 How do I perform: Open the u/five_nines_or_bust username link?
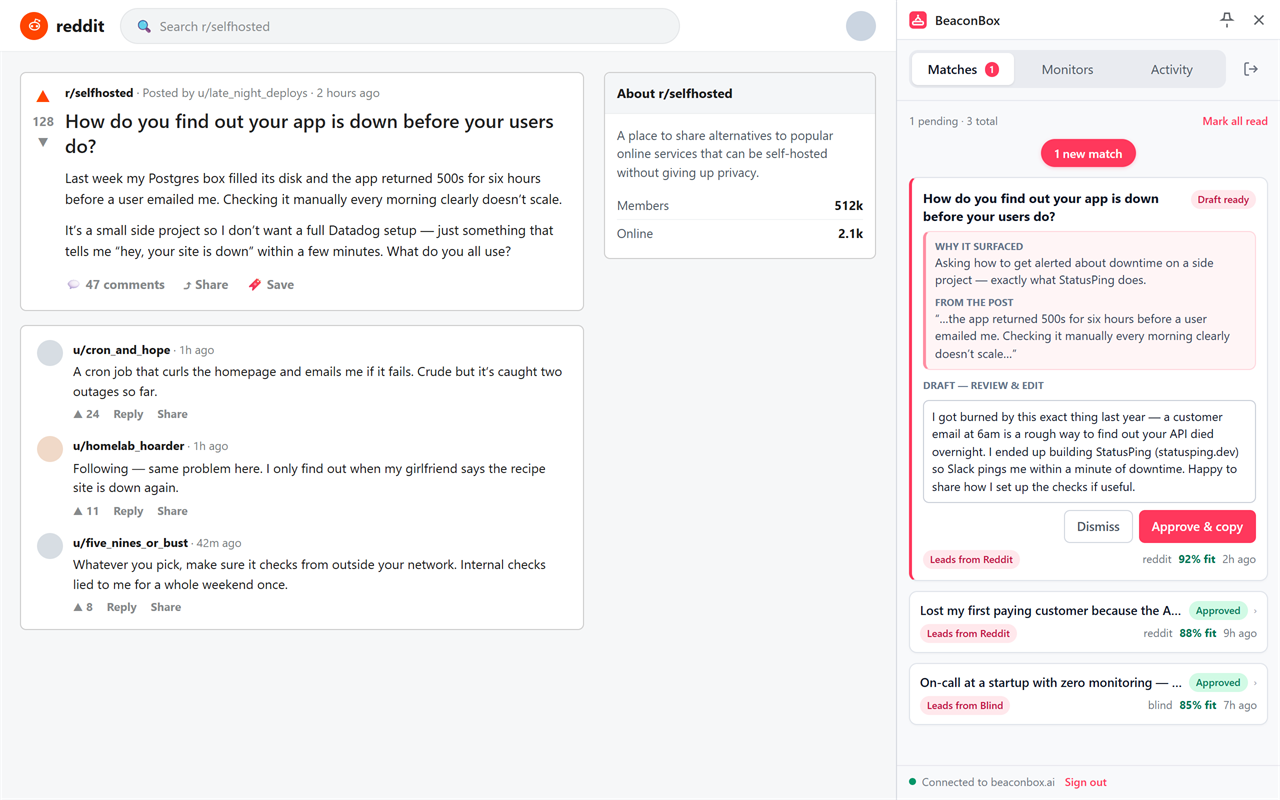point(131,543)
